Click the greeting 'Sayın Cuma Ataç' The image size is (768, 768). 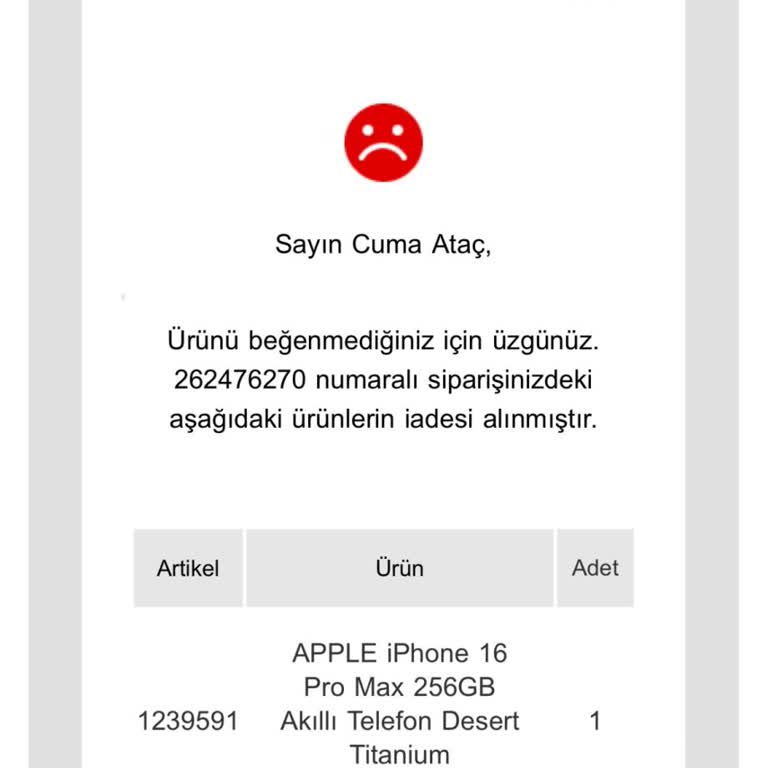click(x=383, y=245)
